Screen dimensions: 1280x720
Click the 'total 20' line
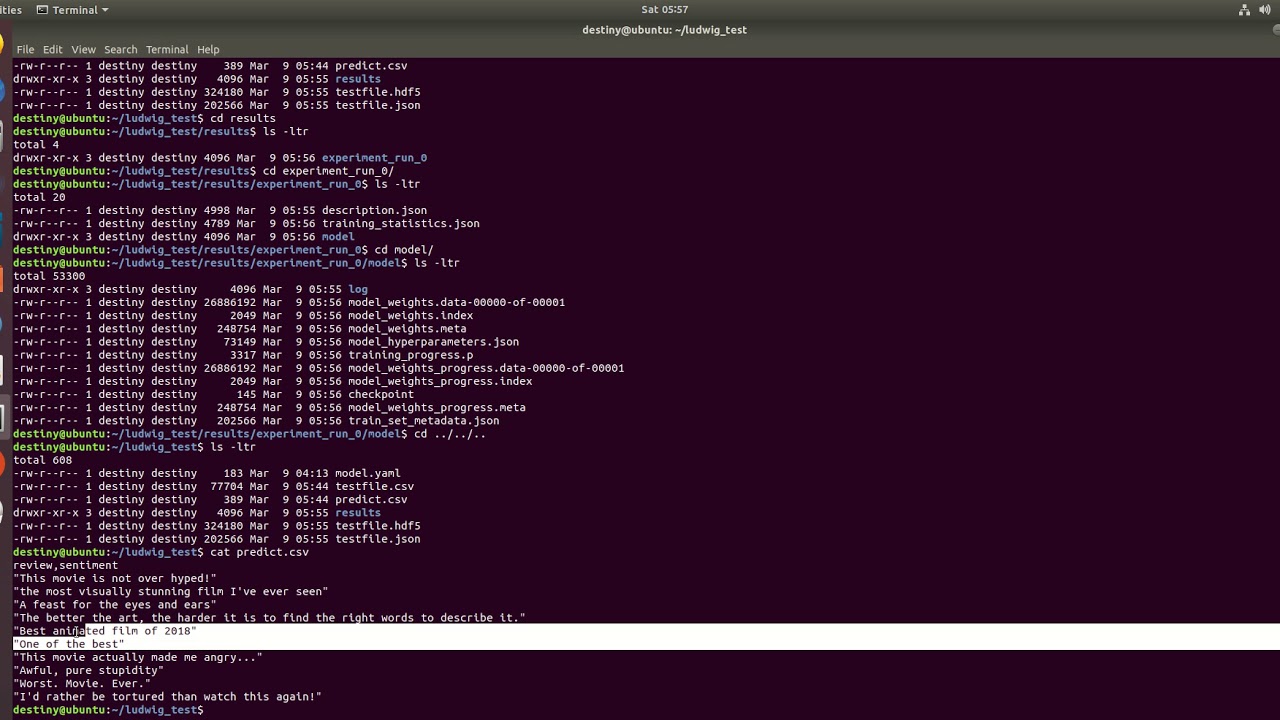pyautogui.click(x=39, y=197)
